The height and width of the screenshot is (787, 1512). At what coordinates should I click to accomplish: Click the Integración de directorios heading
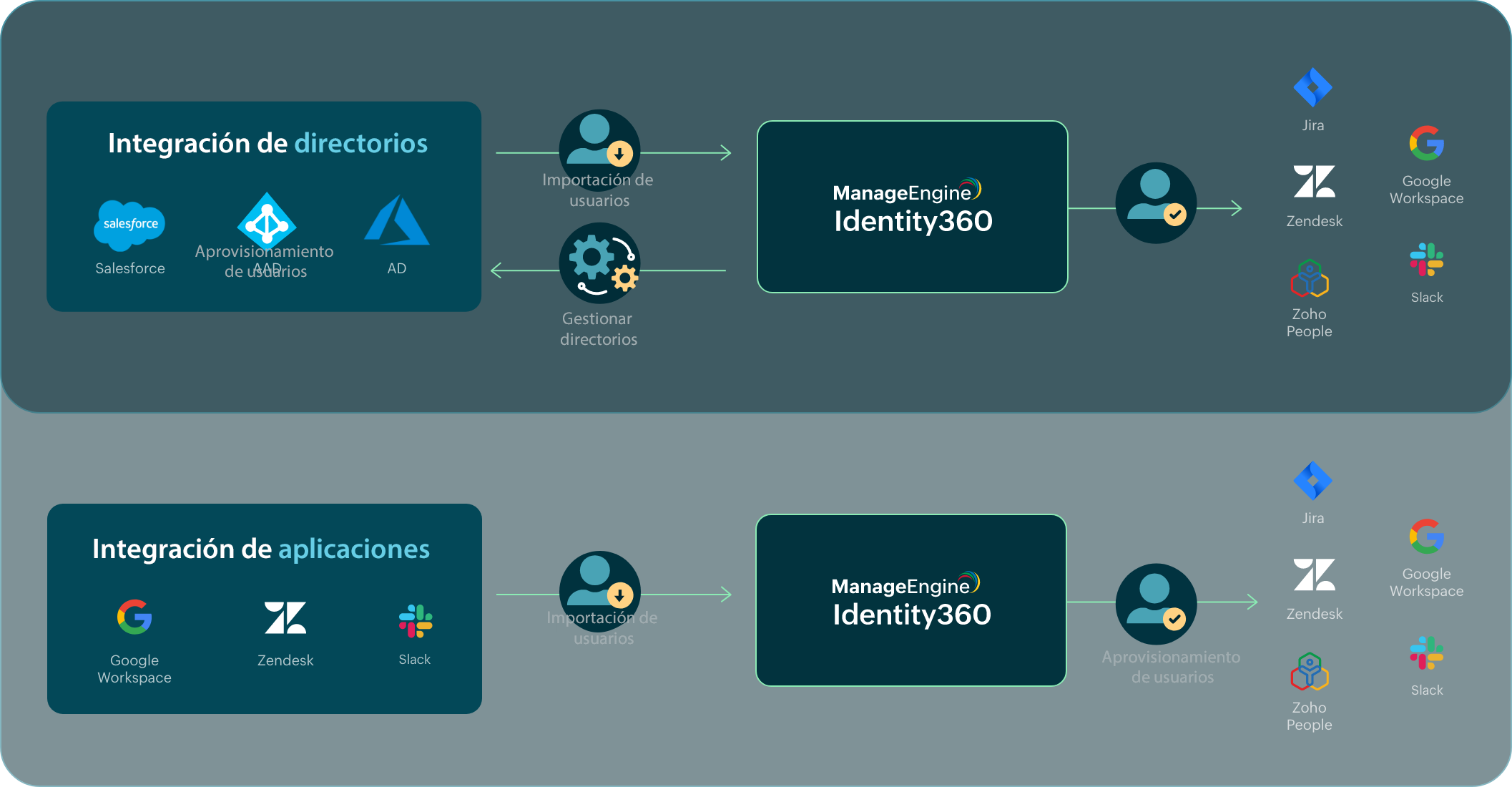coord(267,144)
